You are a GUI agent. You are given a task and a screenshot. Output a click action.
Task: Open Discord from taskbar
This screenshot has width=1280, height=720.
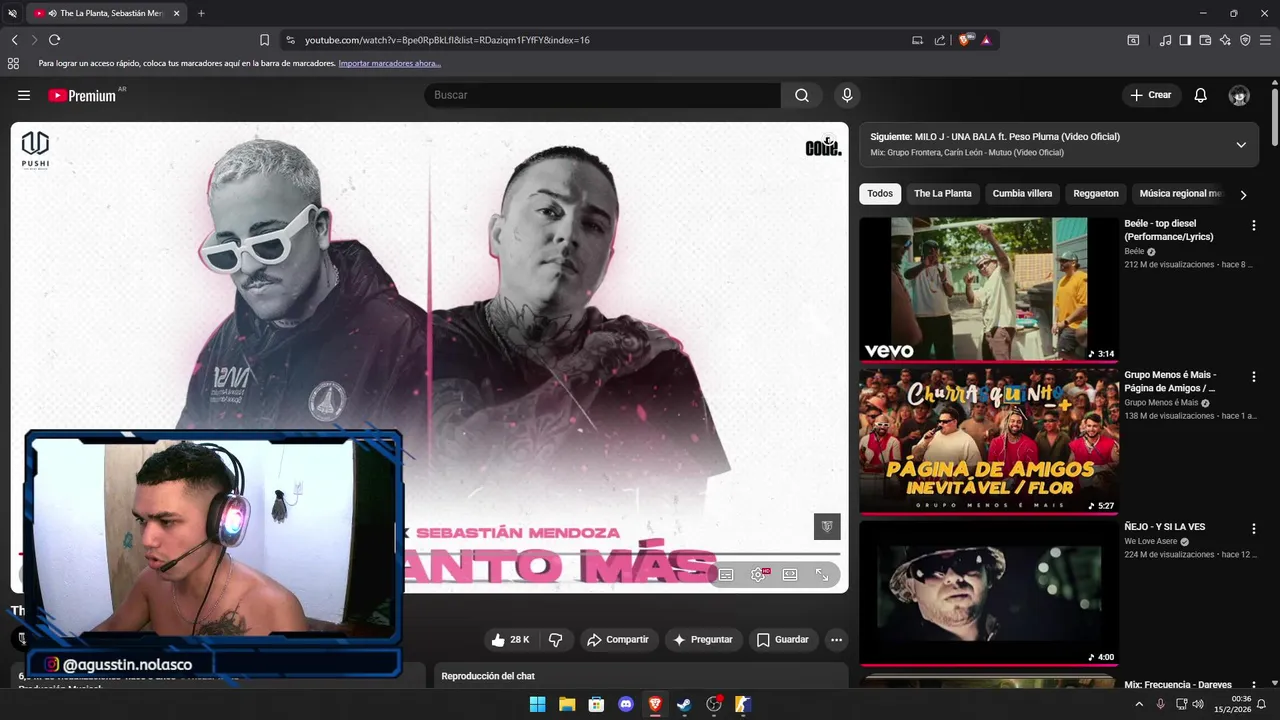coord(626,705)
